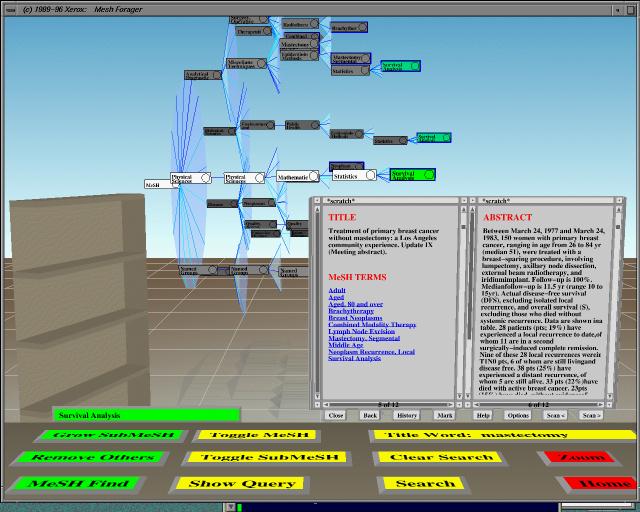This screenshot has height=512, width=640.
Task: Click the MeSH TERMS heading
Action: 357,277
